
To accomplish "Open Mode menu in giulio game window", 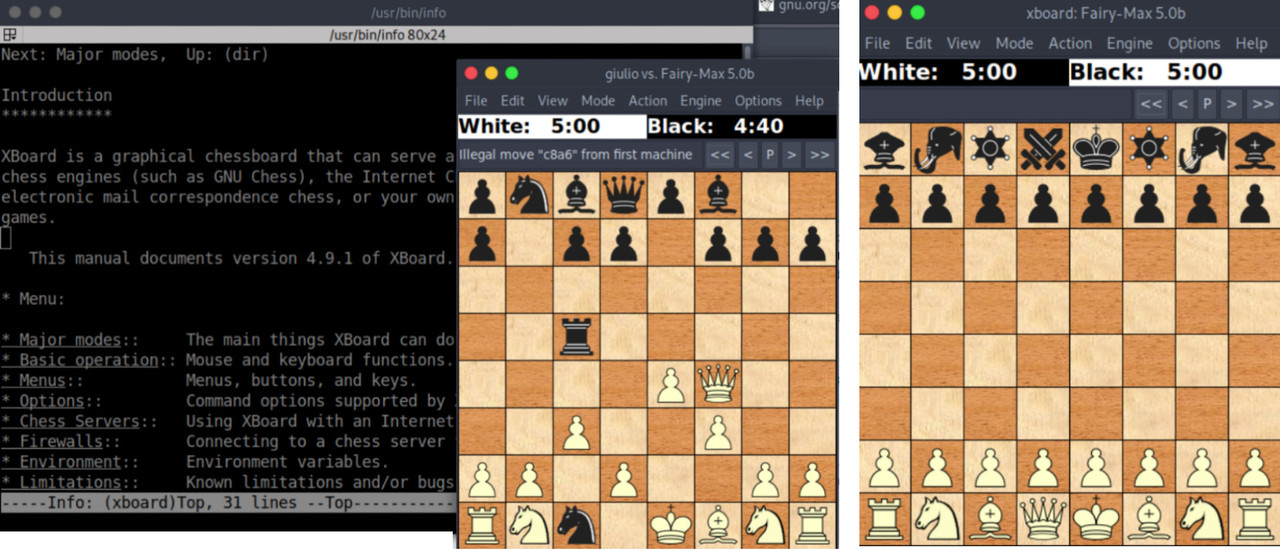I will (598, 100).
